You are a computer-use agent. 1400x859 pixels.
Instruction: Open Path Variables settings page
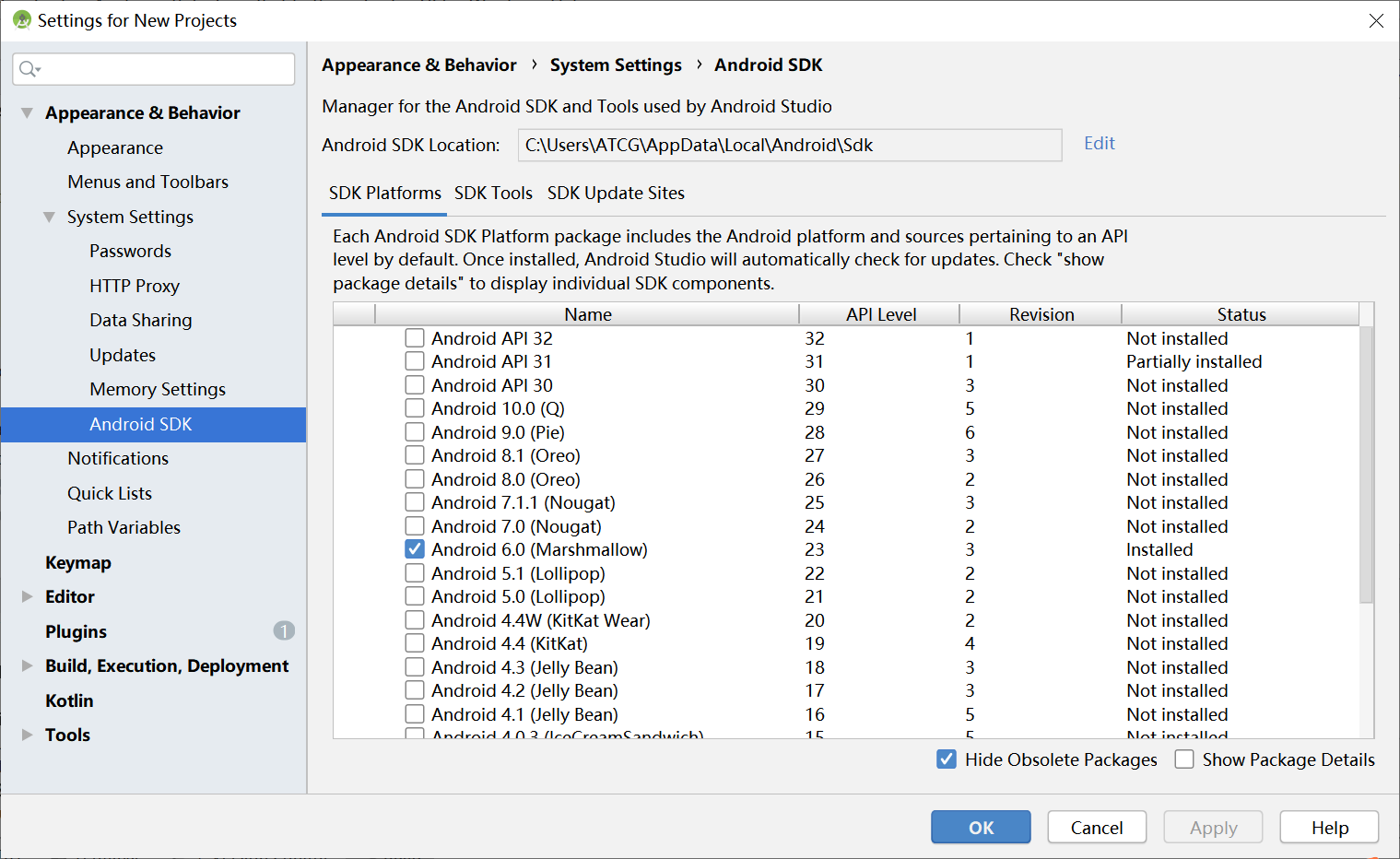pos(124,527)
